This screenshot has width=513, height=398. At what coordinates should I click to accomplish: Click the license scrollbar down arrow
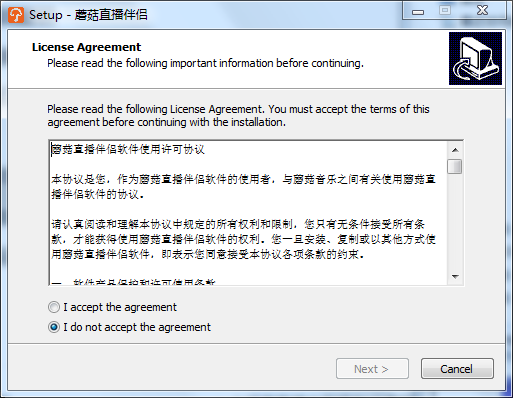click(x=455, y=277)
